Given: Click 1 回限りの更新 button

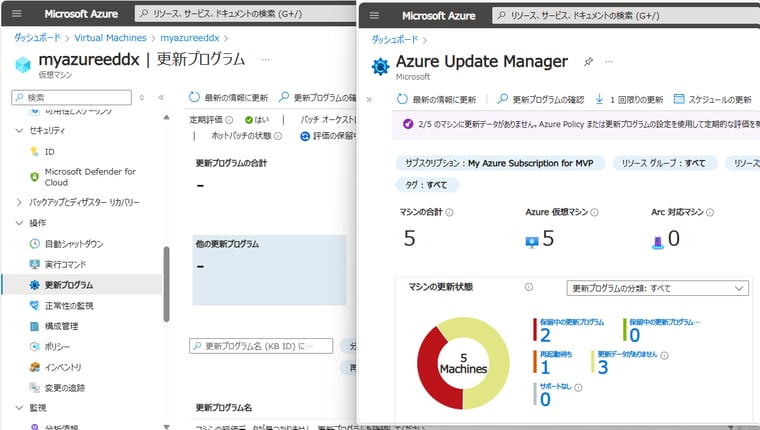Looking at the screenshot, I should click(x=629, y=99).
